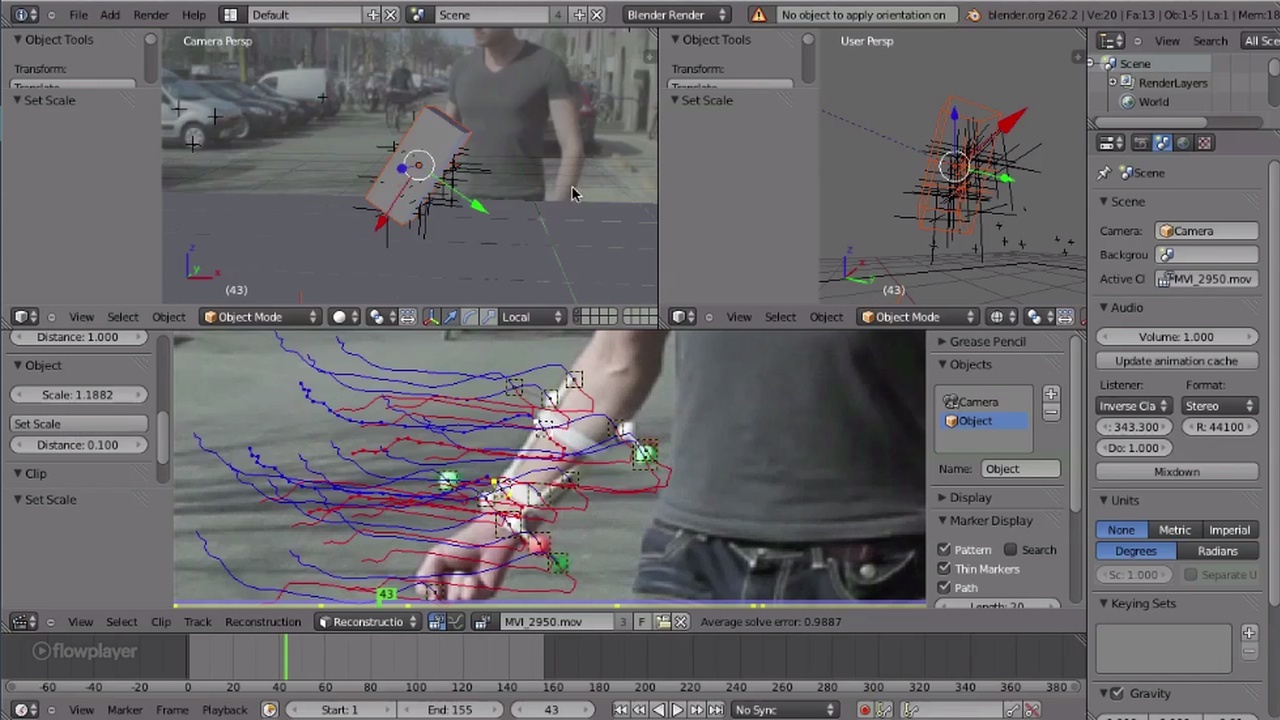Image resolution: width=1280 pixels, height=720 pixels.
Task: Toggle the Thin Markers checkbox
Action: pos(944,569)
